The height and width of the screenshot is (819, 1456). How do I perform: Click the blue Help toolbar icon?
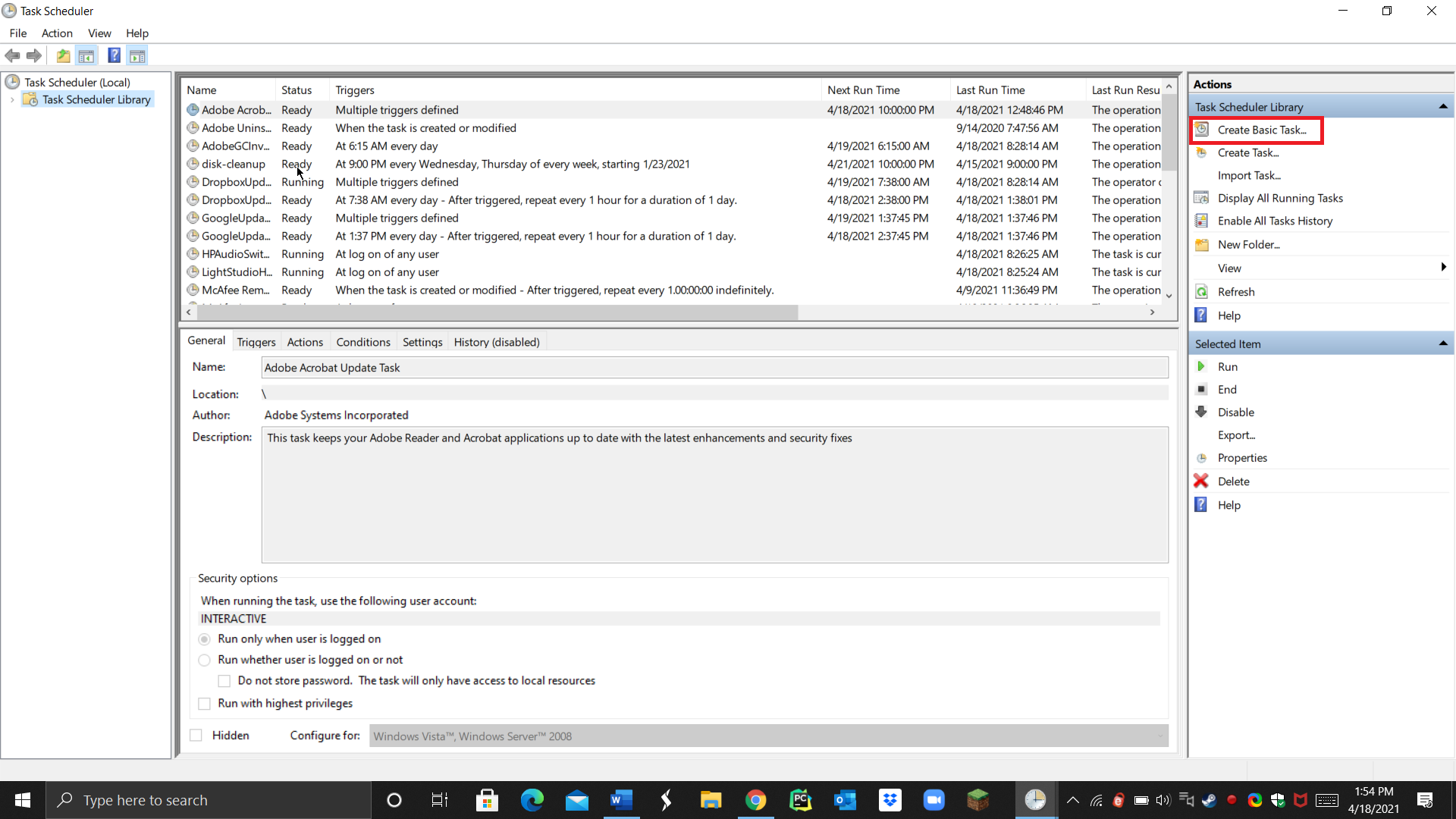[x=114, y=55]
